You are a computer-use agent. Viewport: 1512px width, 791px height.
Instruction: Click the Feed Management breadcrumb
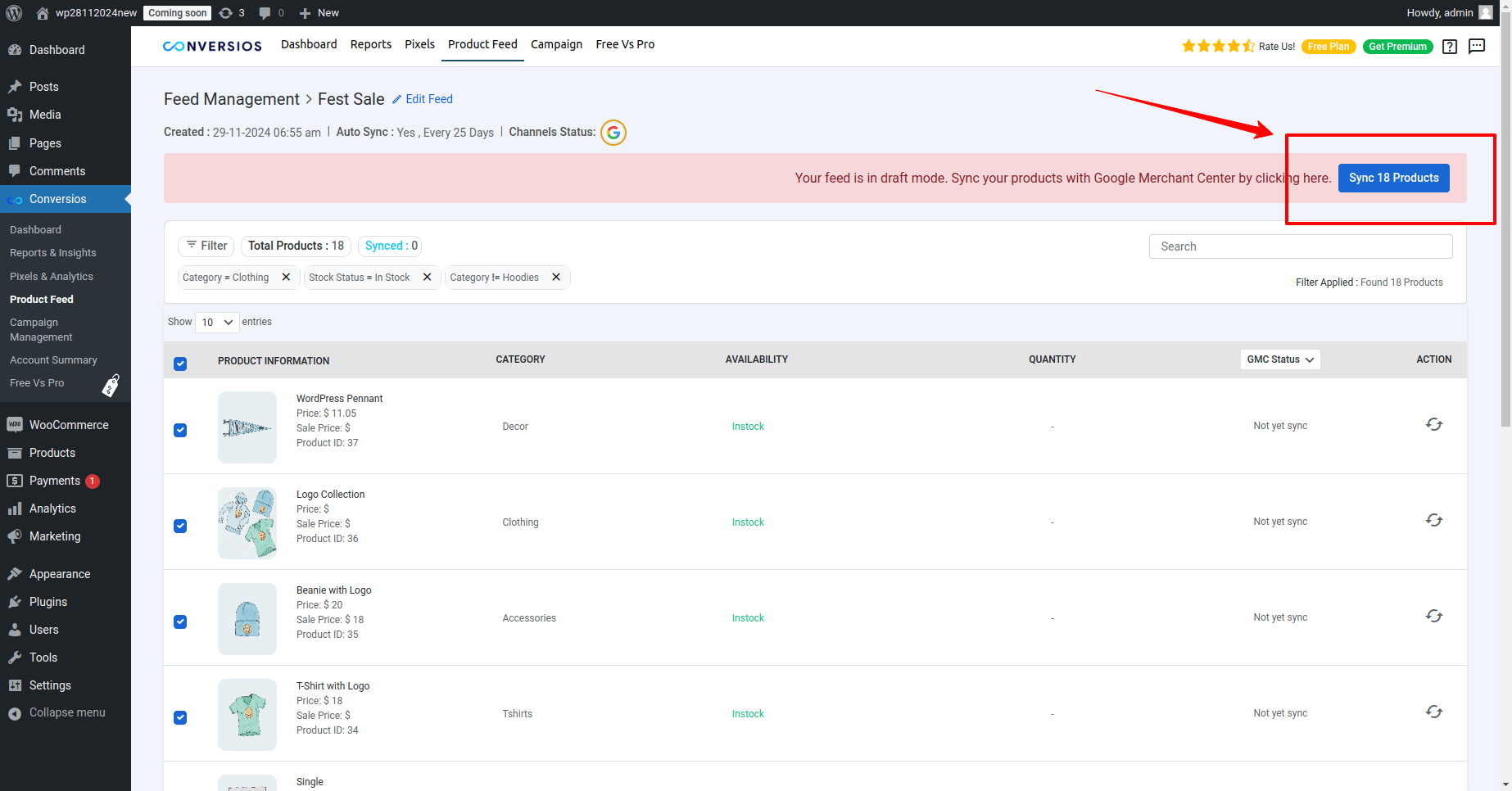click(x=232, y=99)
